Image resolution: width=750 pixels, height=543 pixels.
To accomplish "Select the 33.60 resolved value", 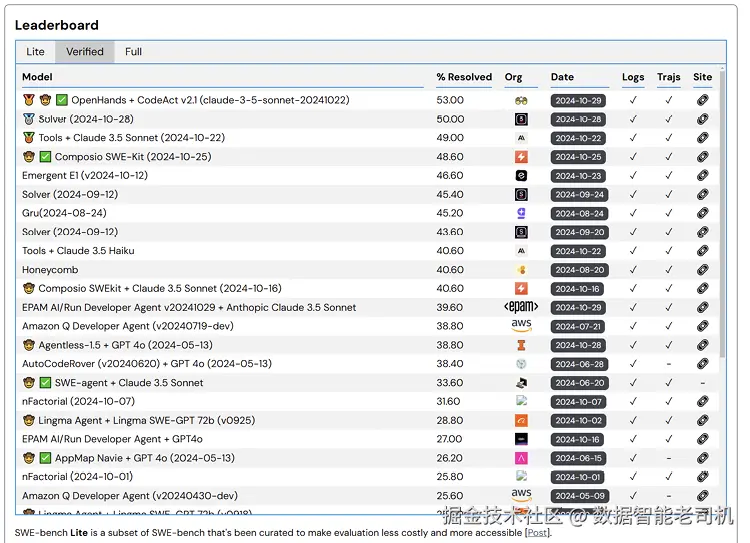I will coord(450,383).
